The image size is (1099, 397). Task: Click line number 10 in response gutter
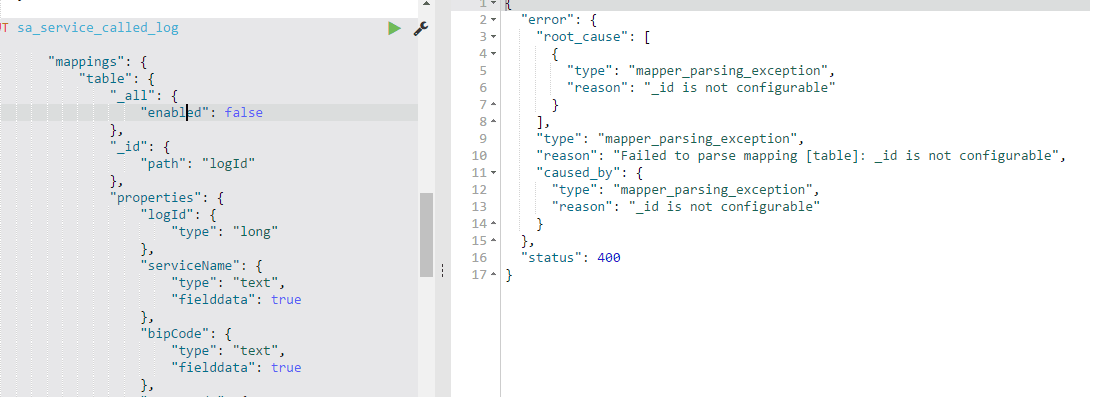pyautogui.click(x=479, y=155)
